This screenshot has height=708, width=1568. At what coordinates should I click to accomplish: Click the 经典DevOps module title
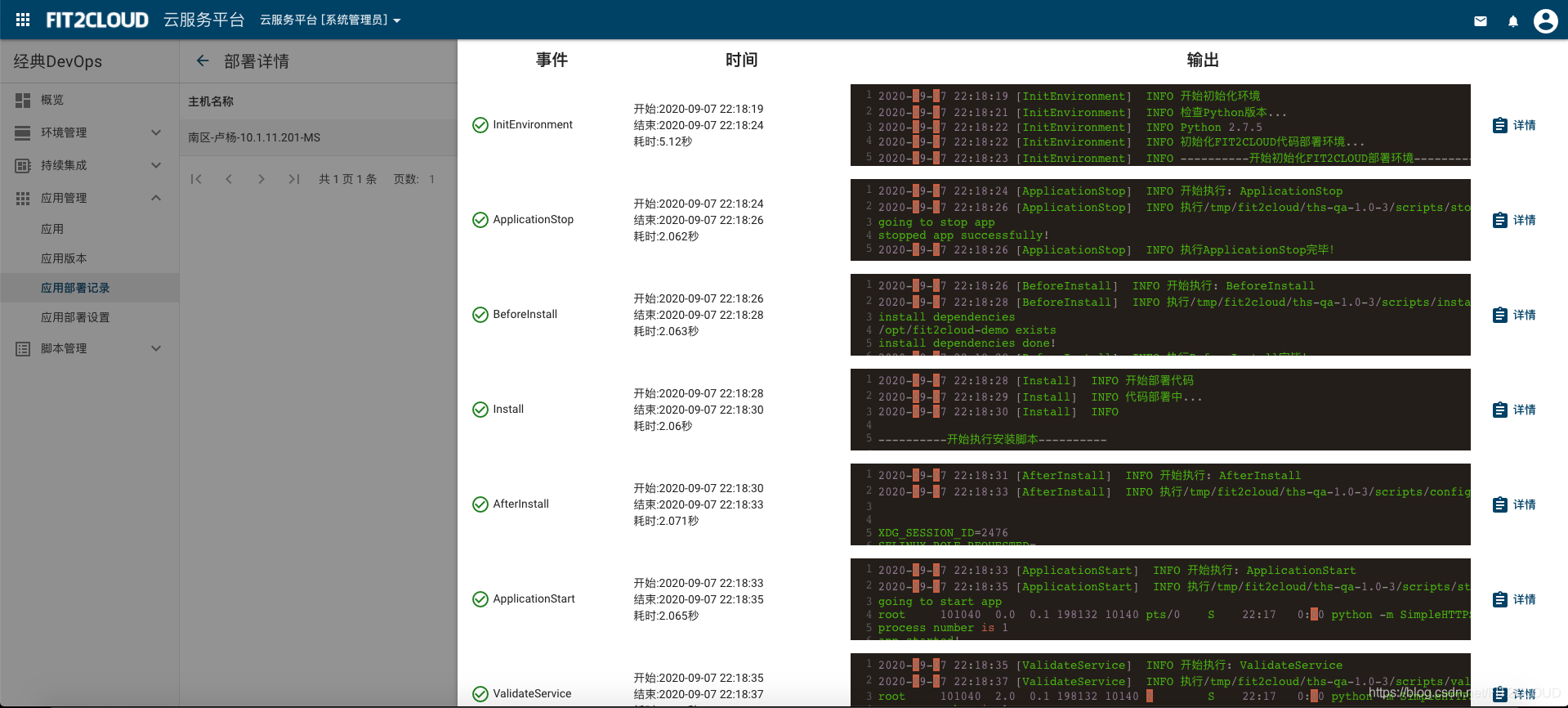tap(58, 61)
